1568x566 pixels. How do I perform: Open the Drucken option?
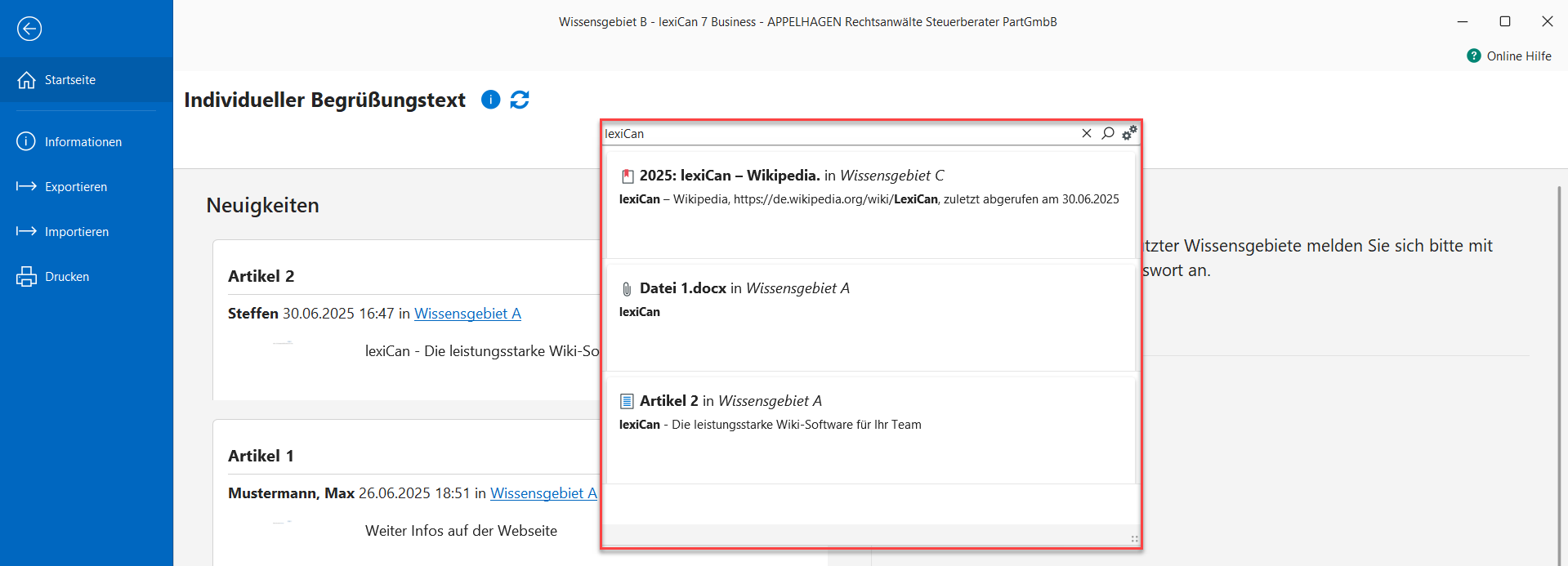click(x=67, y=277)
